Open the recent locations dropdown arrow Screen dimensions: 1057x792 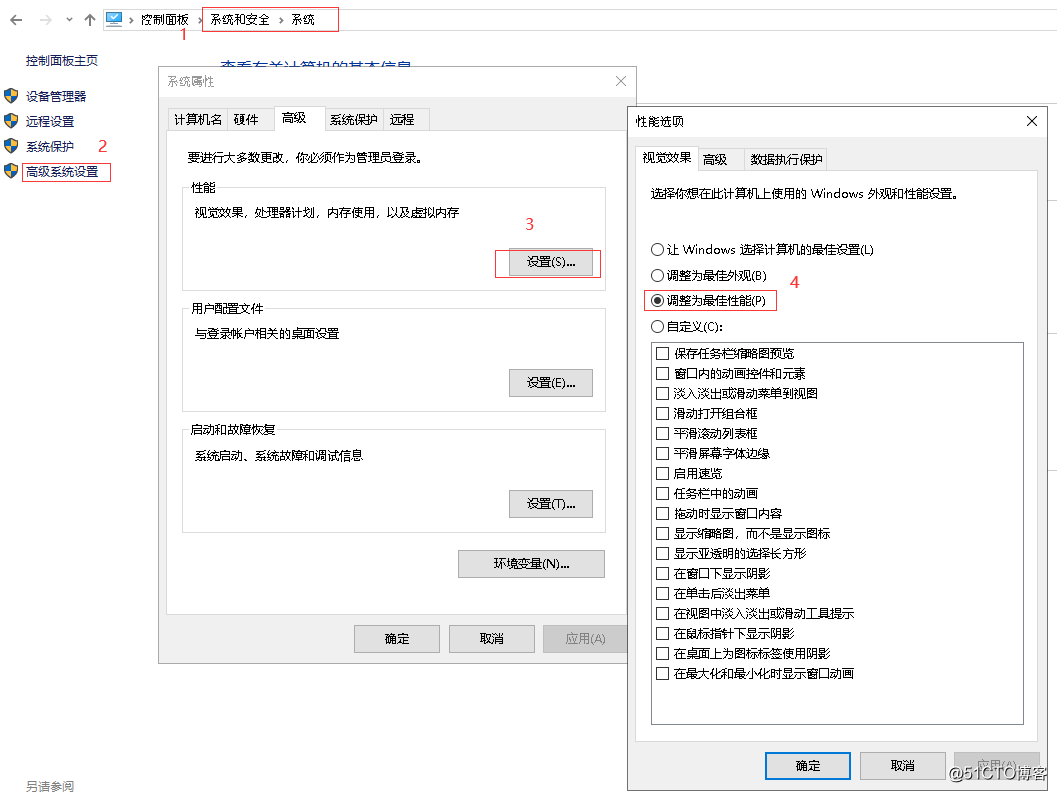pos(69,20)
